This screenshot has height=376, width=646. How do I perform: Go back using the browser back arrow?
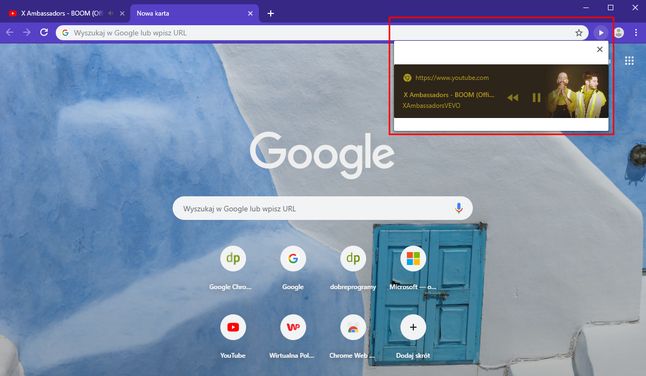coord(10,33)
